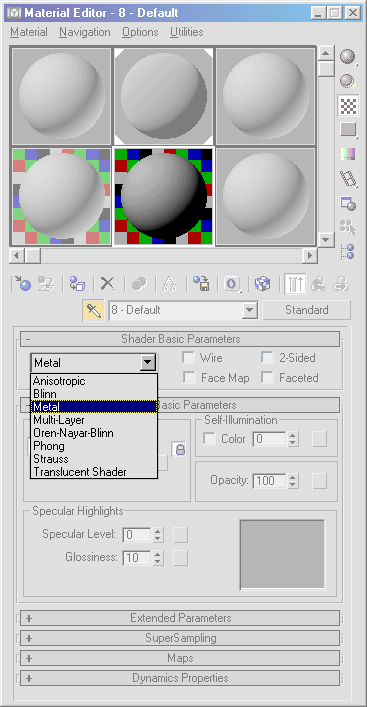Click the Reset Map/Mtl delete icon

107,284
